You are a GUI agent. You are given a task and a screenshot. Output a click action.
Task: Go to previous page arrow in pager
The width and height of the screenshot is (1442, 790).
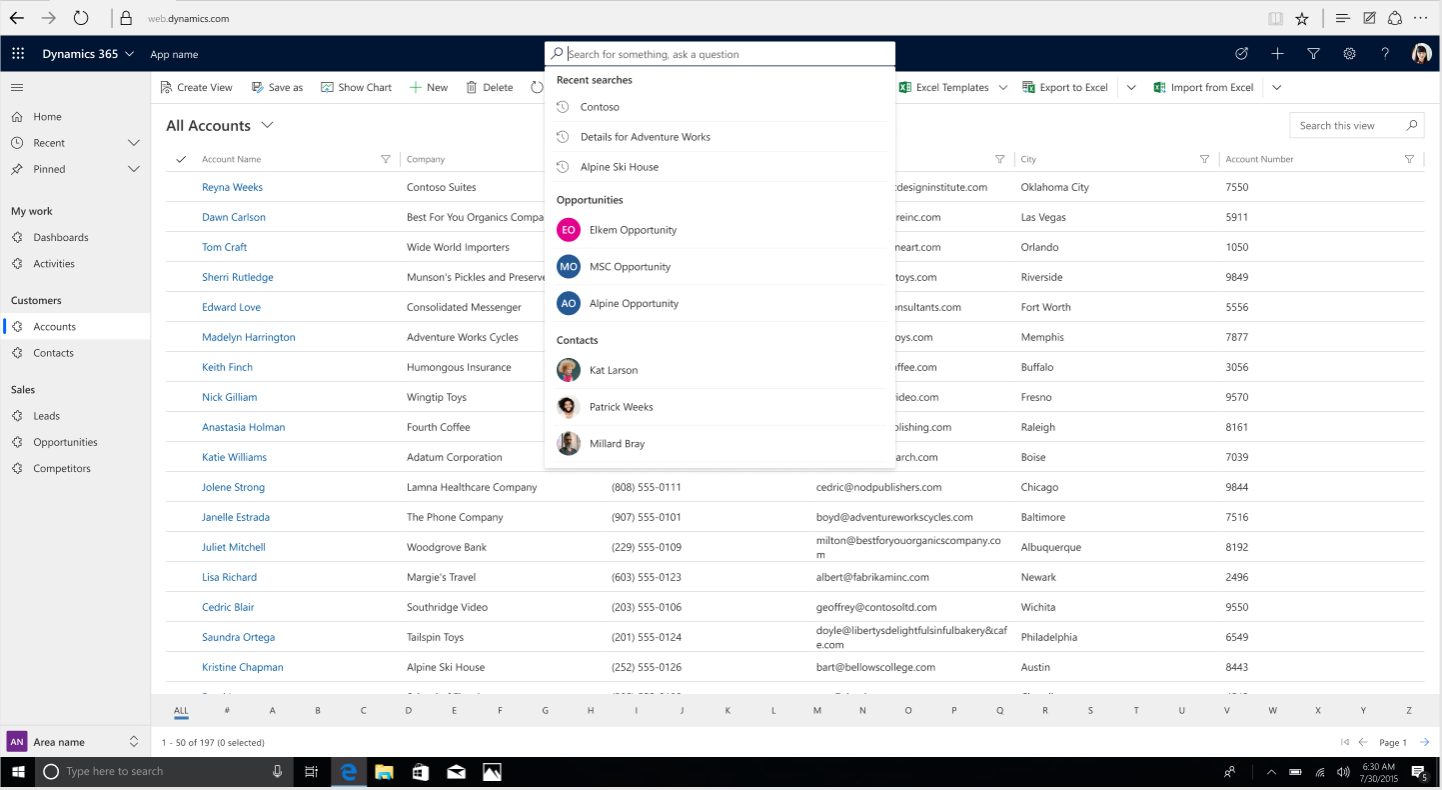coord(1363,742)
